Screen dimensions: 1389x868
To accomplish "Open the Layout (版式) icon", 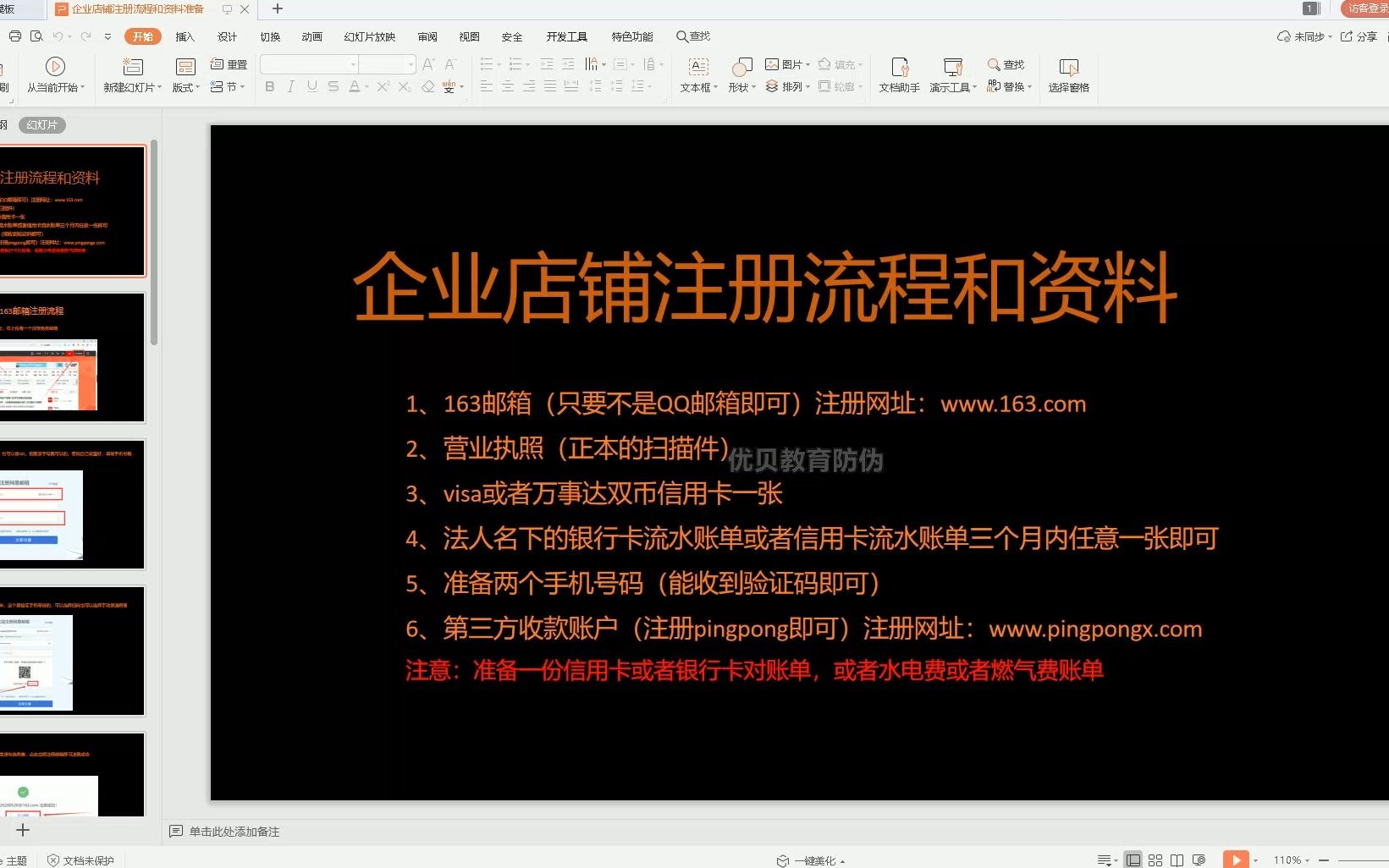I will coord(185,67).
